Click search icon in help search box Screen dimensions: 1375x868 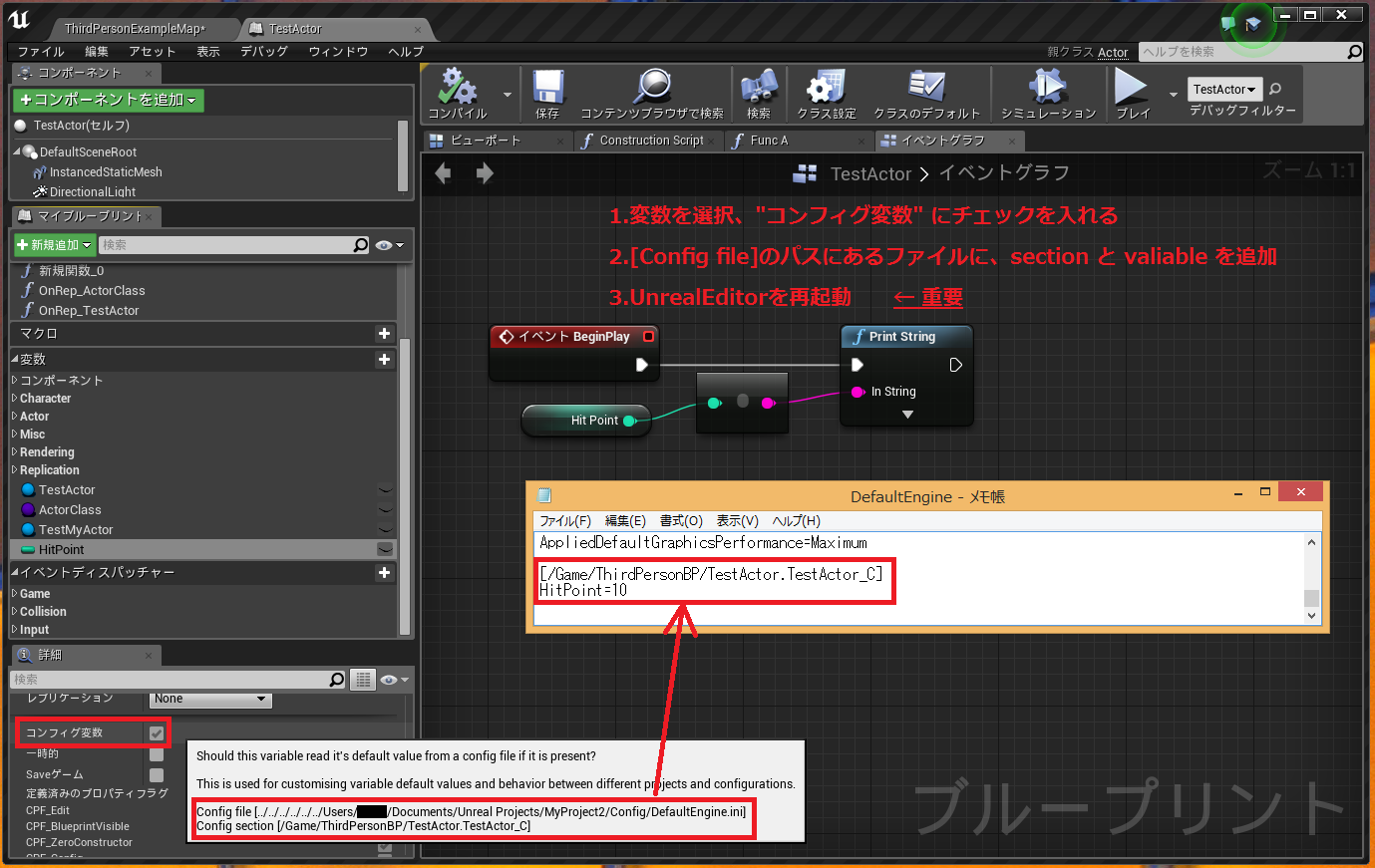pos(1354,52)
